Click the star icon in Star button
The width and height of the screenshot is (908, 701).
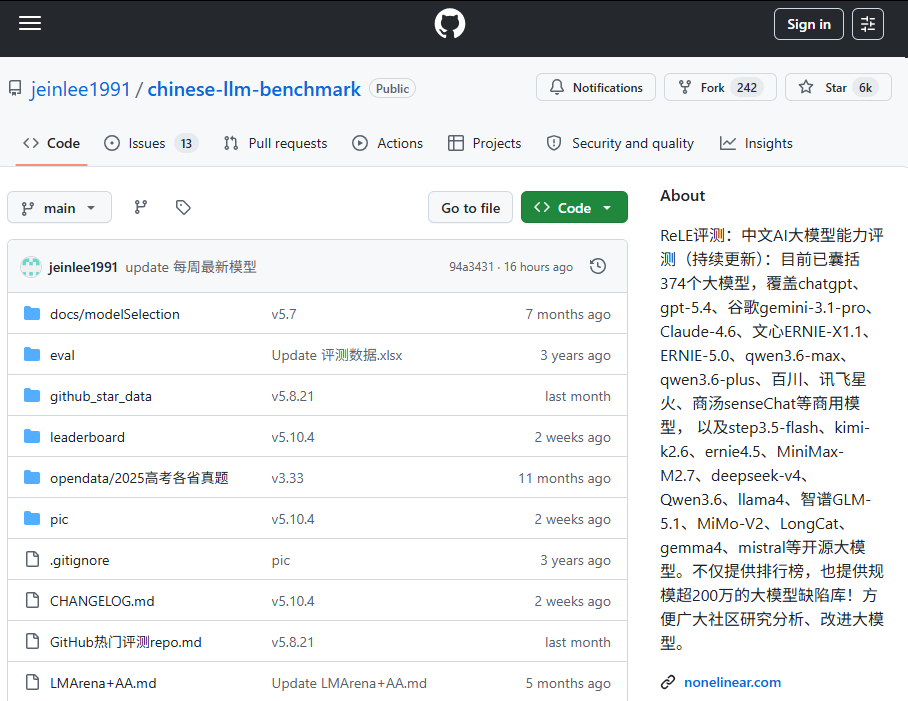tap(806, 87)
